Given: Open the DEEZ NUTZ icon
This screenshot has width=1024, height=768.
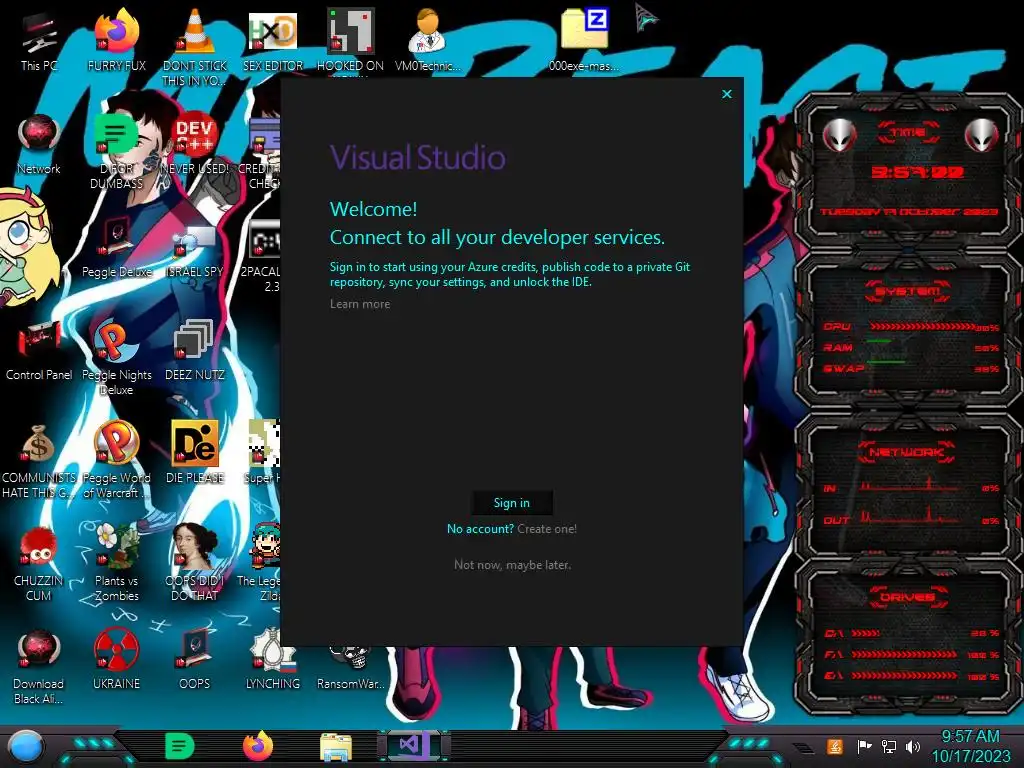Looking at the screenshot, I should coord(195,350).
